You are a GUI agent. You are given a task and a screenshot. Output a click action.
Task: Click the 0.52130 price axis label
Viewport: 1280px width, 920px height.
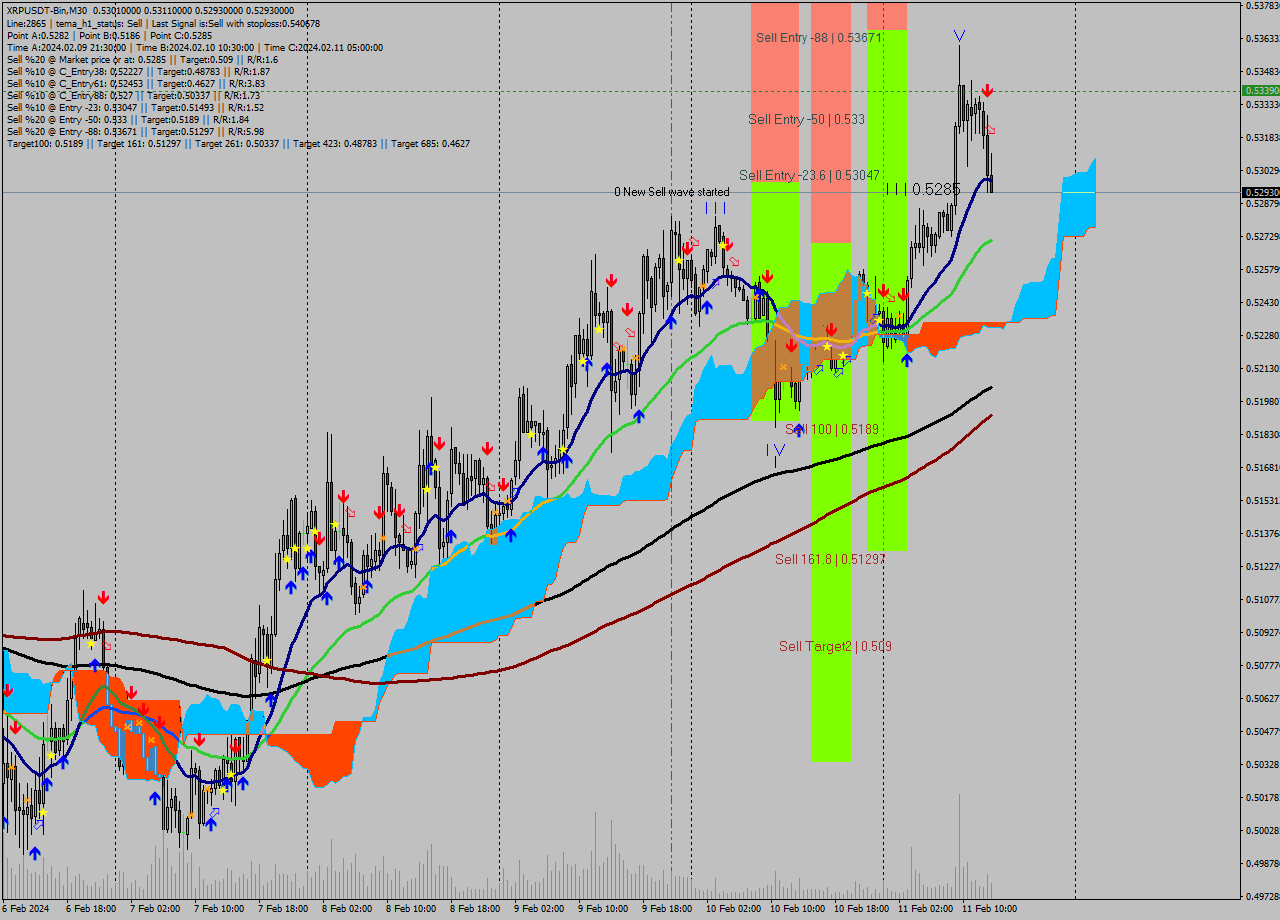point(1262,369)
